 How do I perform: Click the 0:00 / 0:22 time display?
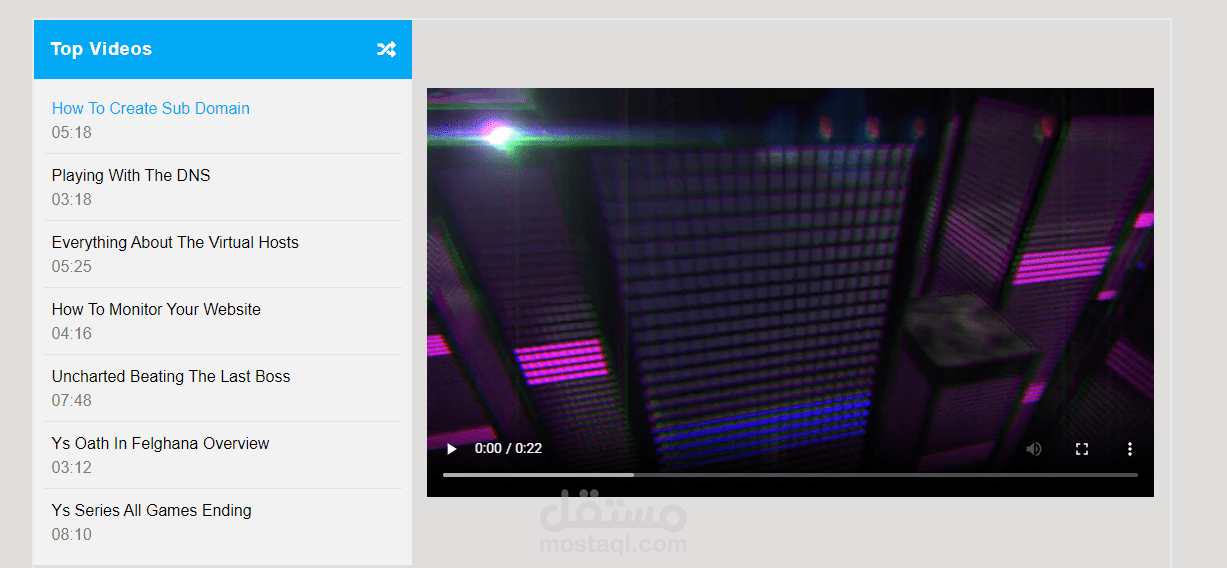point(508,449)
